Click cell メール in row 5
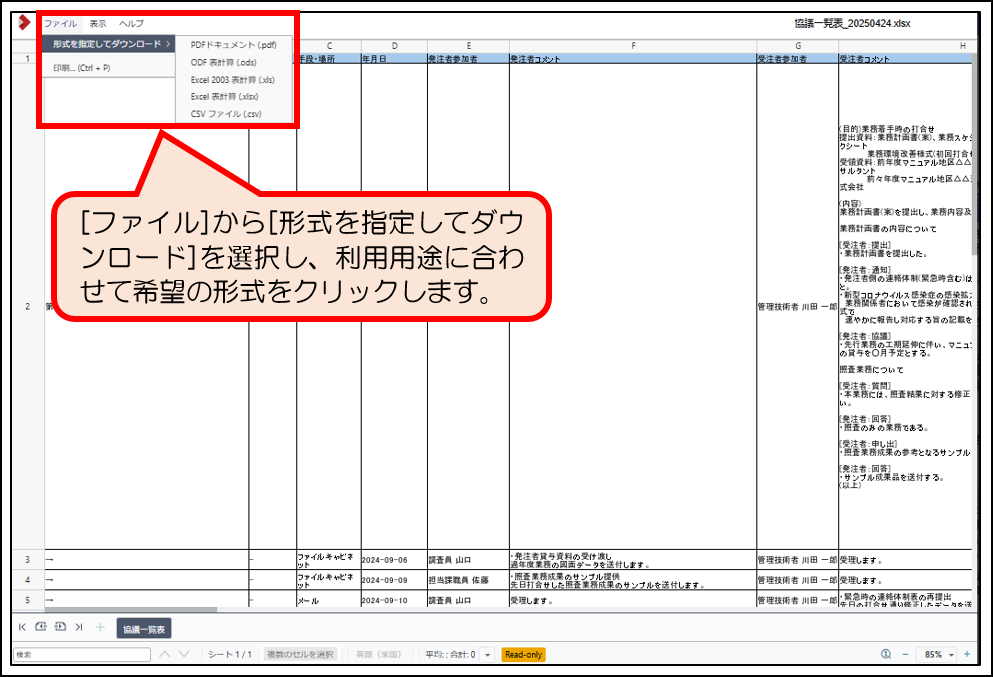The image size is (993, 677). point(329,600)
